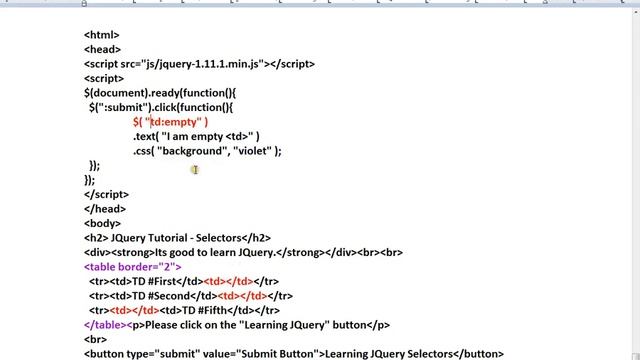This screenshot has height=360, width=640.
Task: Click the table row containing TD #First
Action: click(x=184, y=281)
